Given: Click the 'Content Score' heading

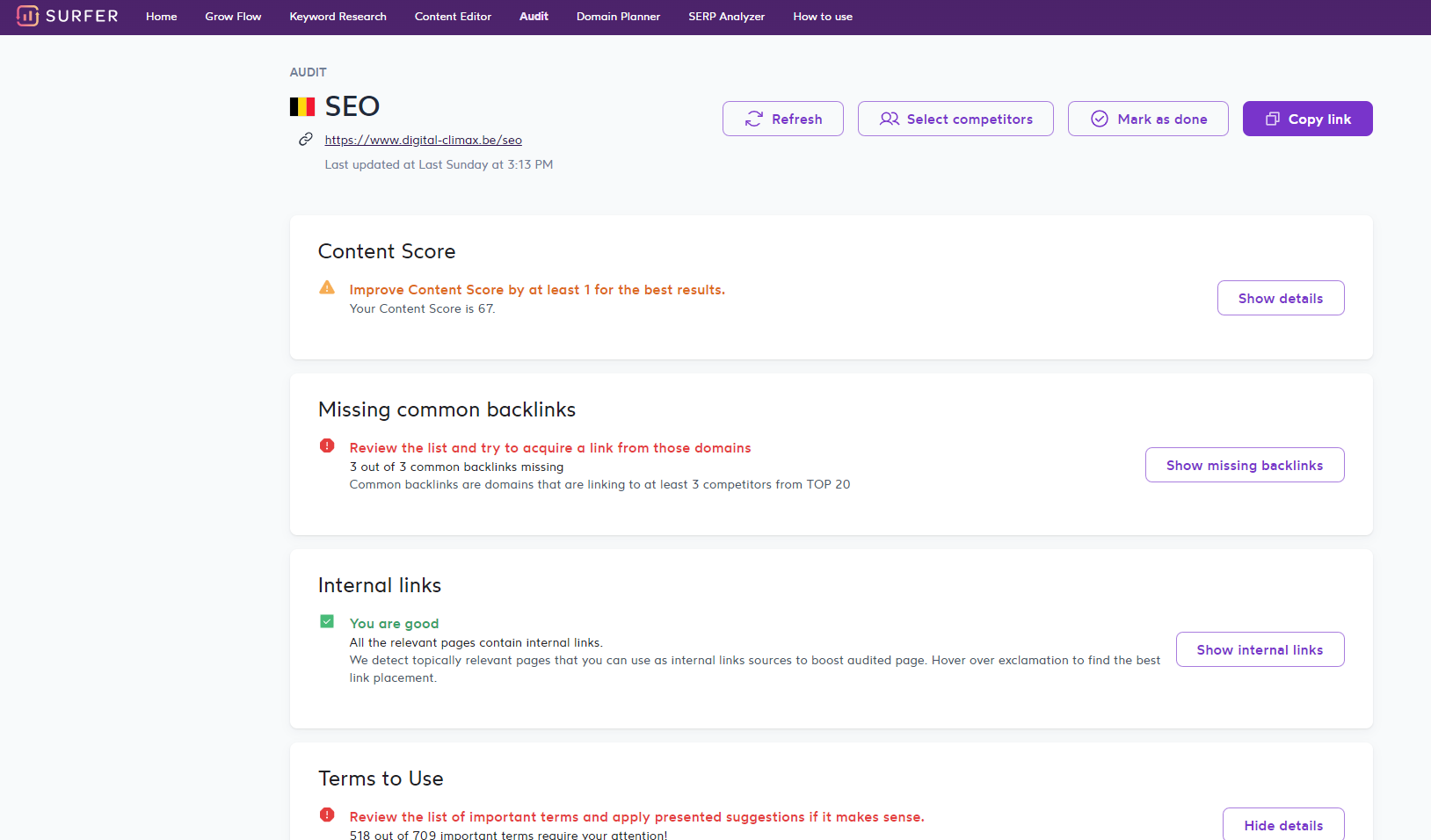Looking at the screenshot, I should [x=387, y=251].
